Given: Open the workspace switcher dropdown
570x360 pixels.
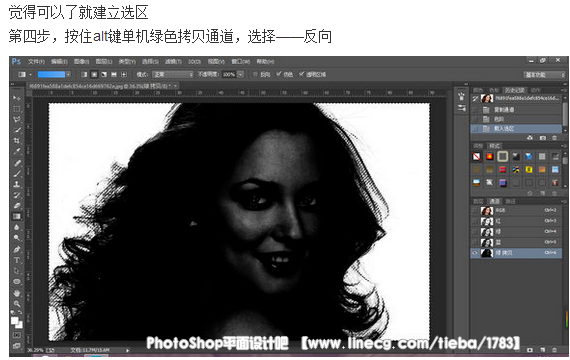Looking at the screenshot, I should coord(544,75).
